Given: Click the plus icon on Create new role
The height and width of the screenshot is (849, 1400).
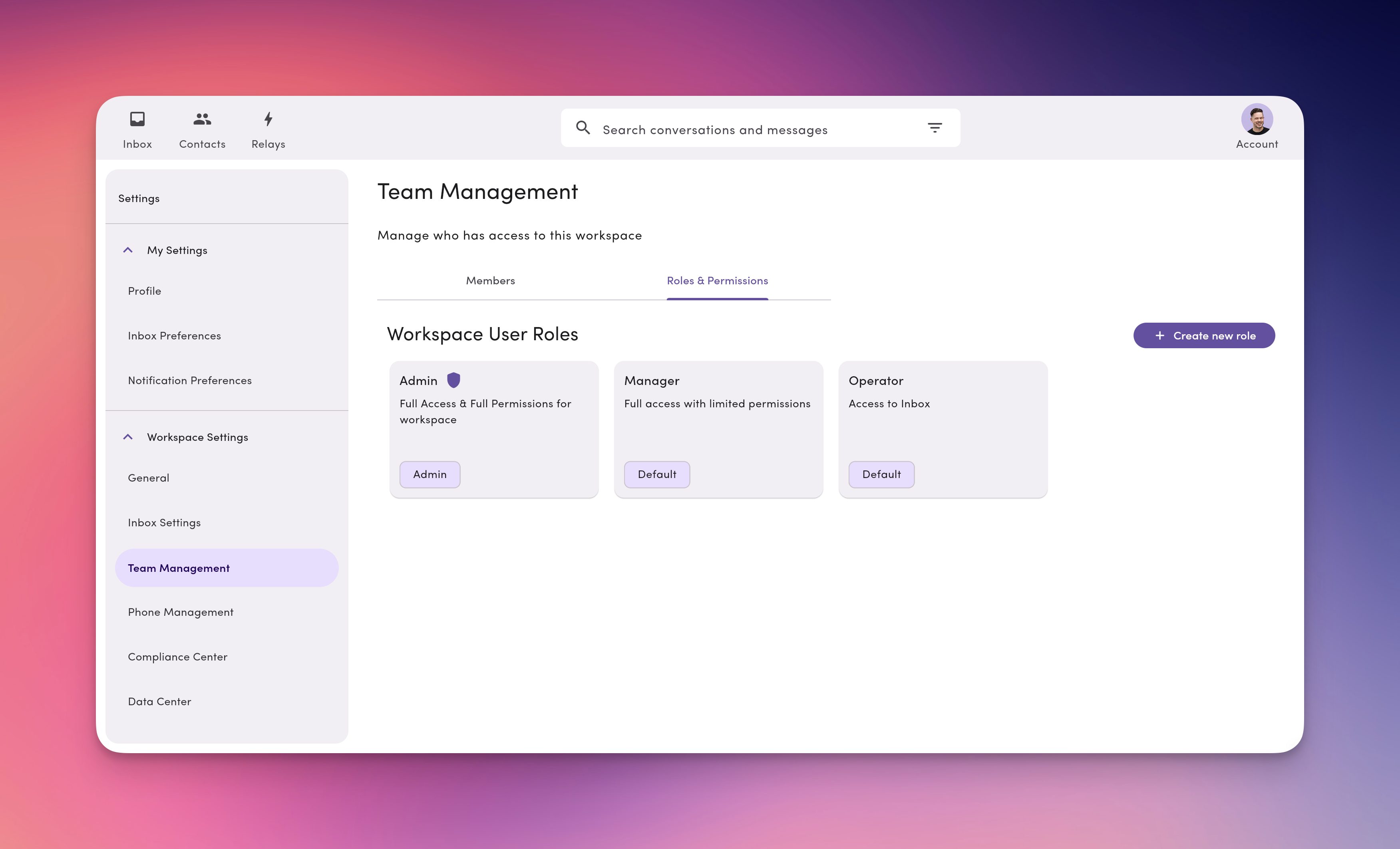Looking at the screenshot, I should (1159, 335).
